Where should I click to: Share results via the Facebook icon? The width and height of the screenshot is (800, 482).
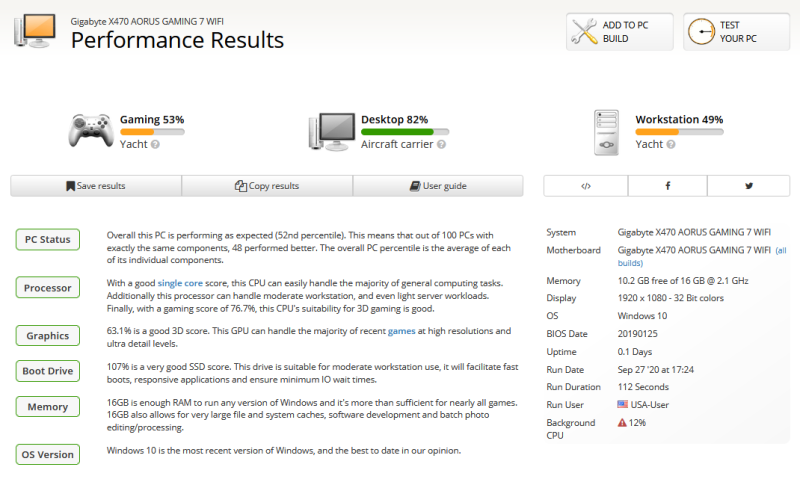[667, 186]
